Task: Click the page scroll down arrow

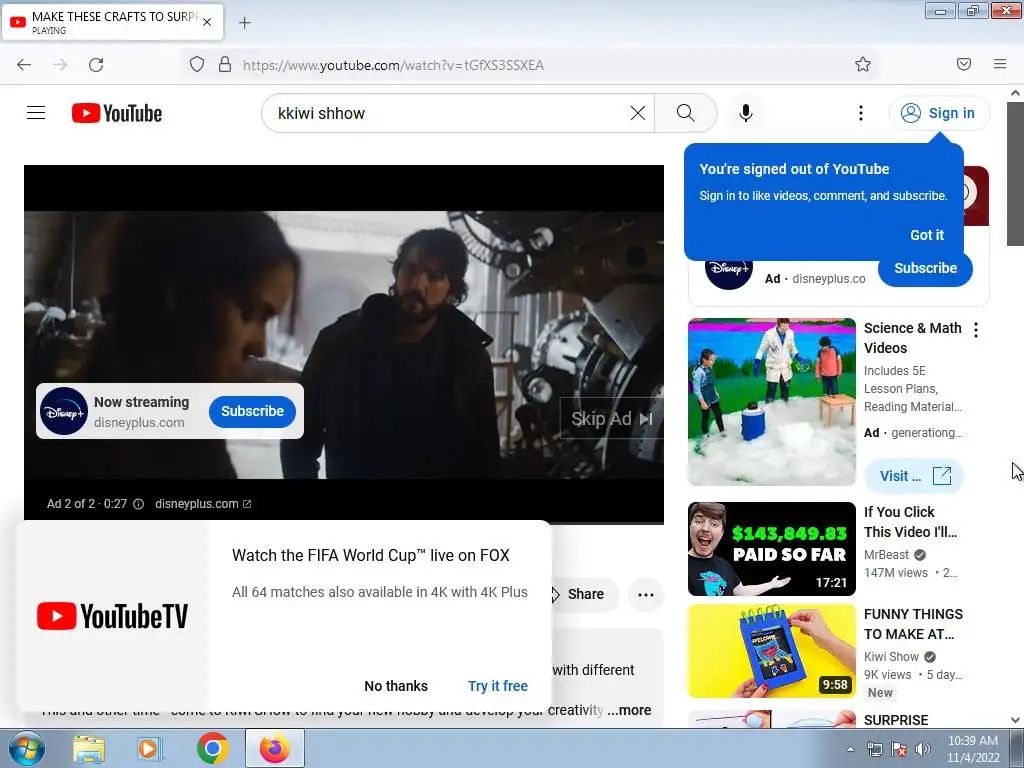Action: click(x=1016, y=720)
